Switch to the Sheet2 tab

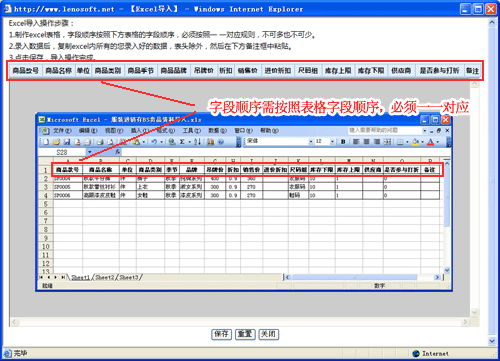point(105,277)
